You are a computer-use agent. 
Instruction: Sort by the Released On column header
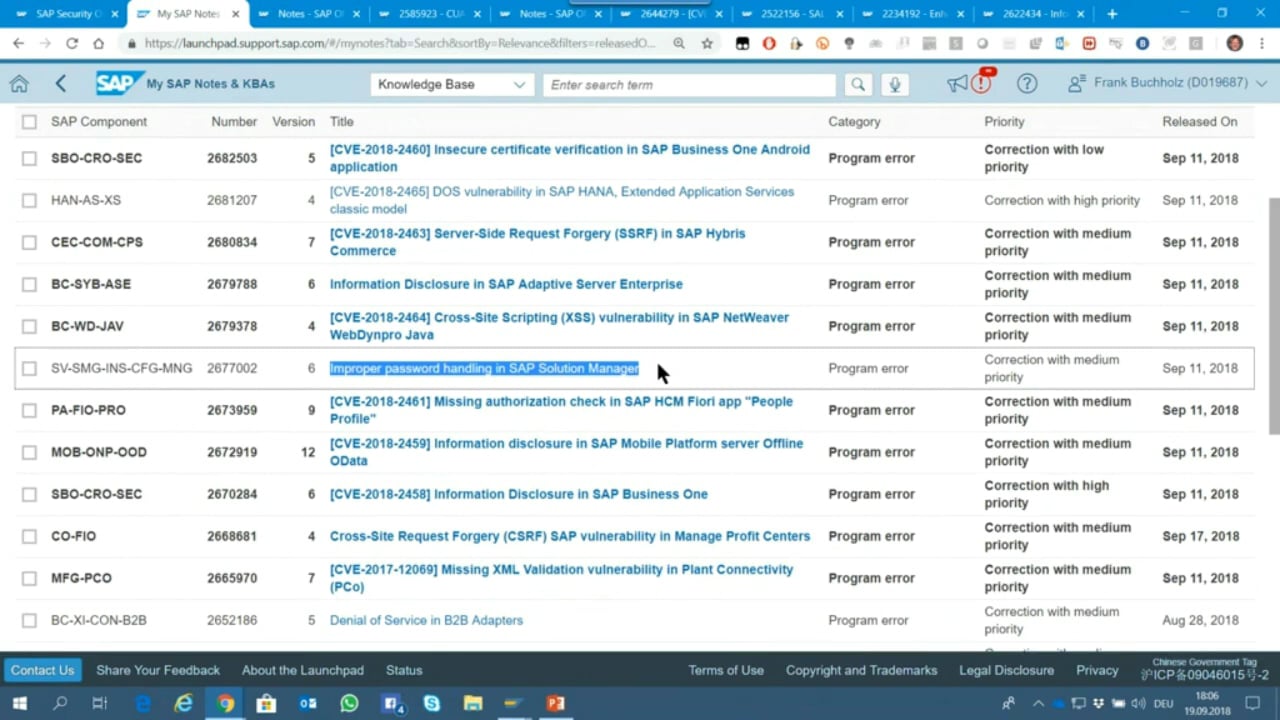(x=1199, y=122)
